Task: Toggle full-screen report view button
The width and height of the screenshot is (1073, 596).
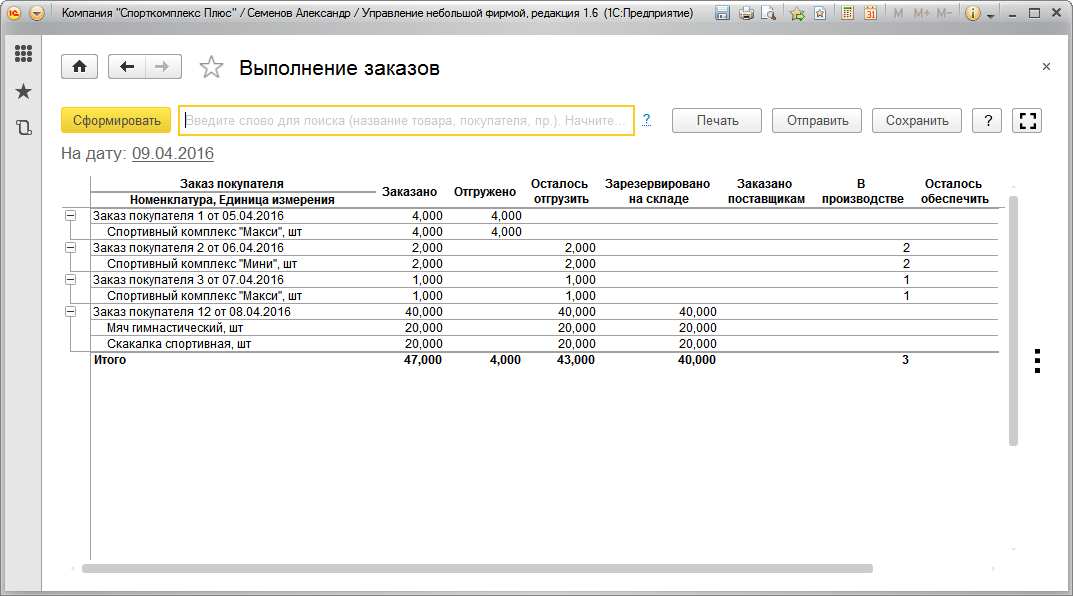Action: pyautogui.click(x=1027, y=121)
